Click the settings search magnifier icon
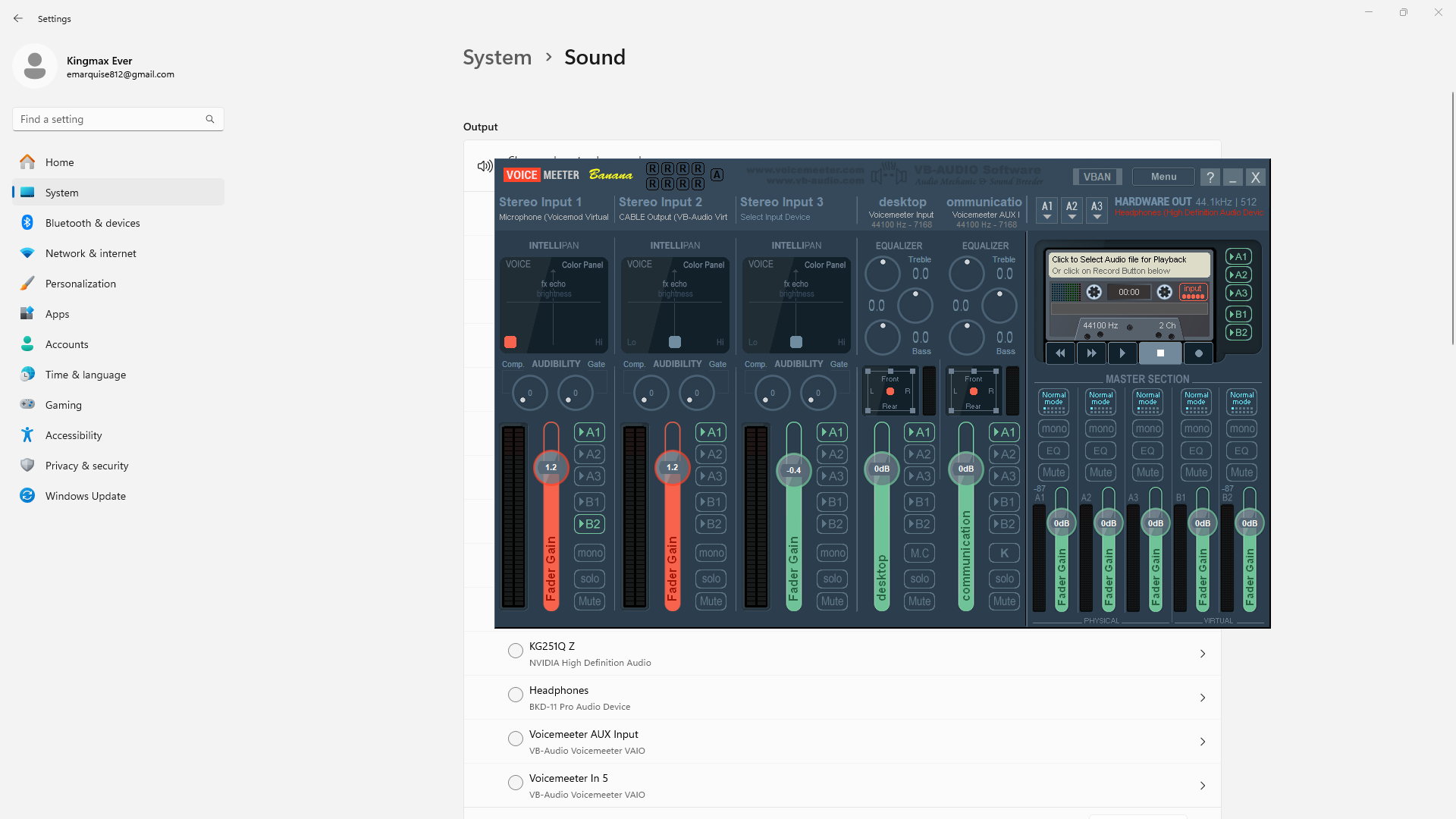The width and height of the screenshot is (1456, 819). (x=210, y=119)
